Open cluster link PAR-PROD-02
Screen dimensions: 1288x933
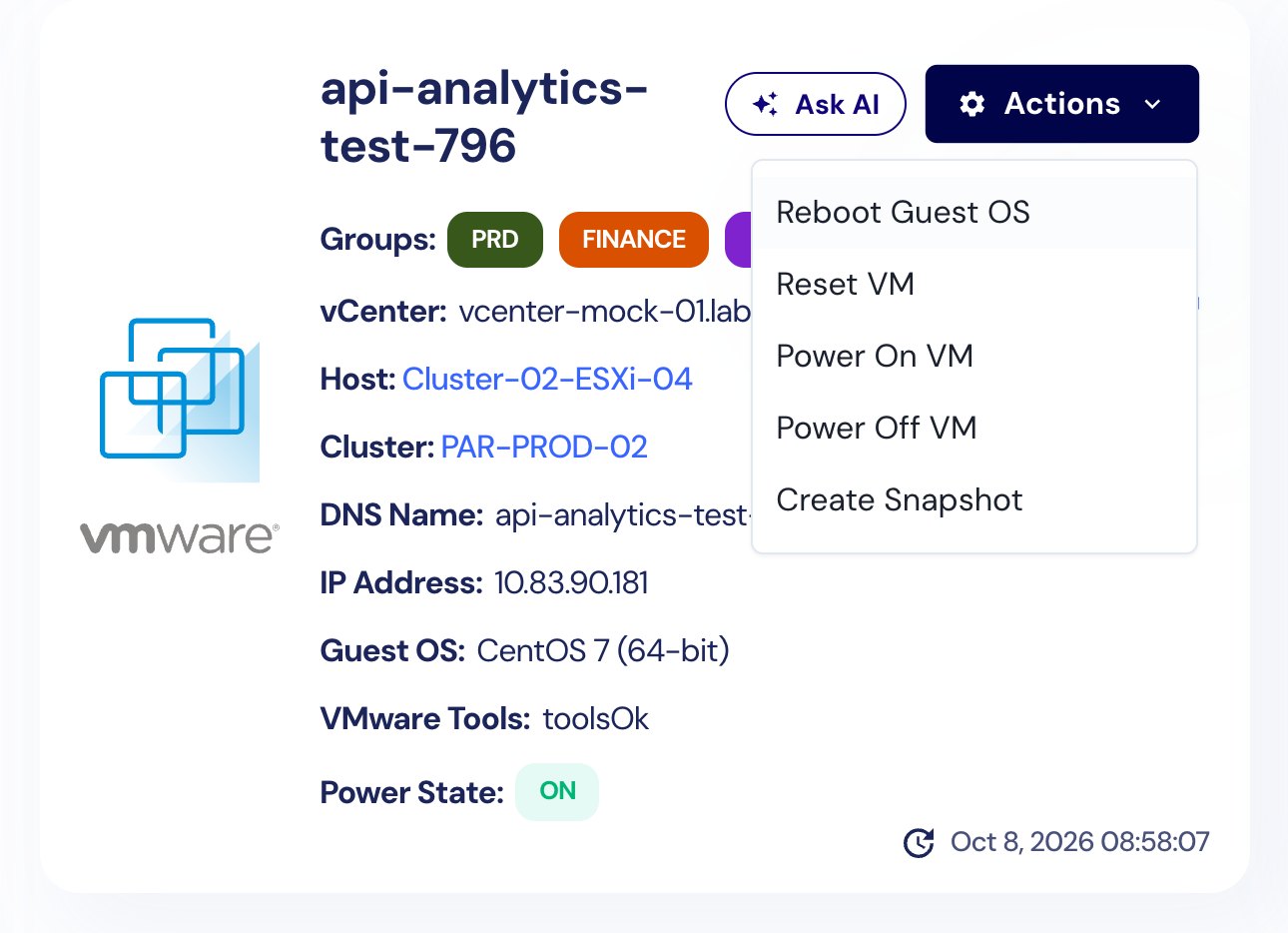click(x=544, y=448)
